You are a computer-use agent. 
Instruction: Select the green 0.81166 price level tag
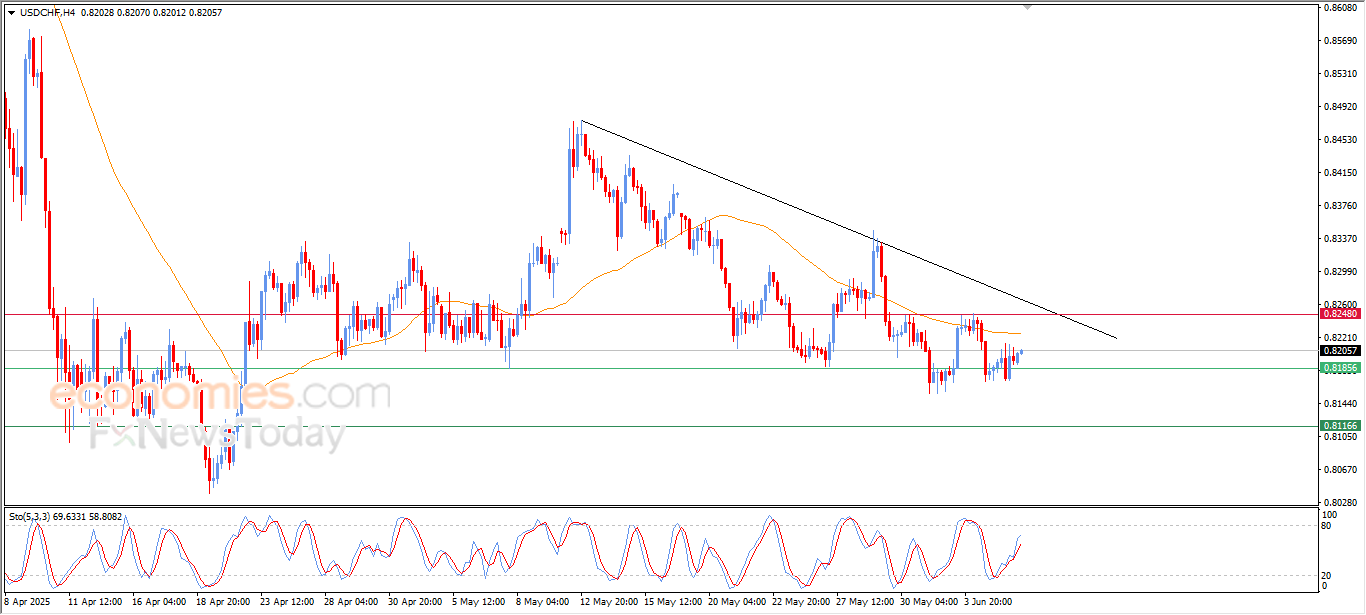click(1340, 426)
